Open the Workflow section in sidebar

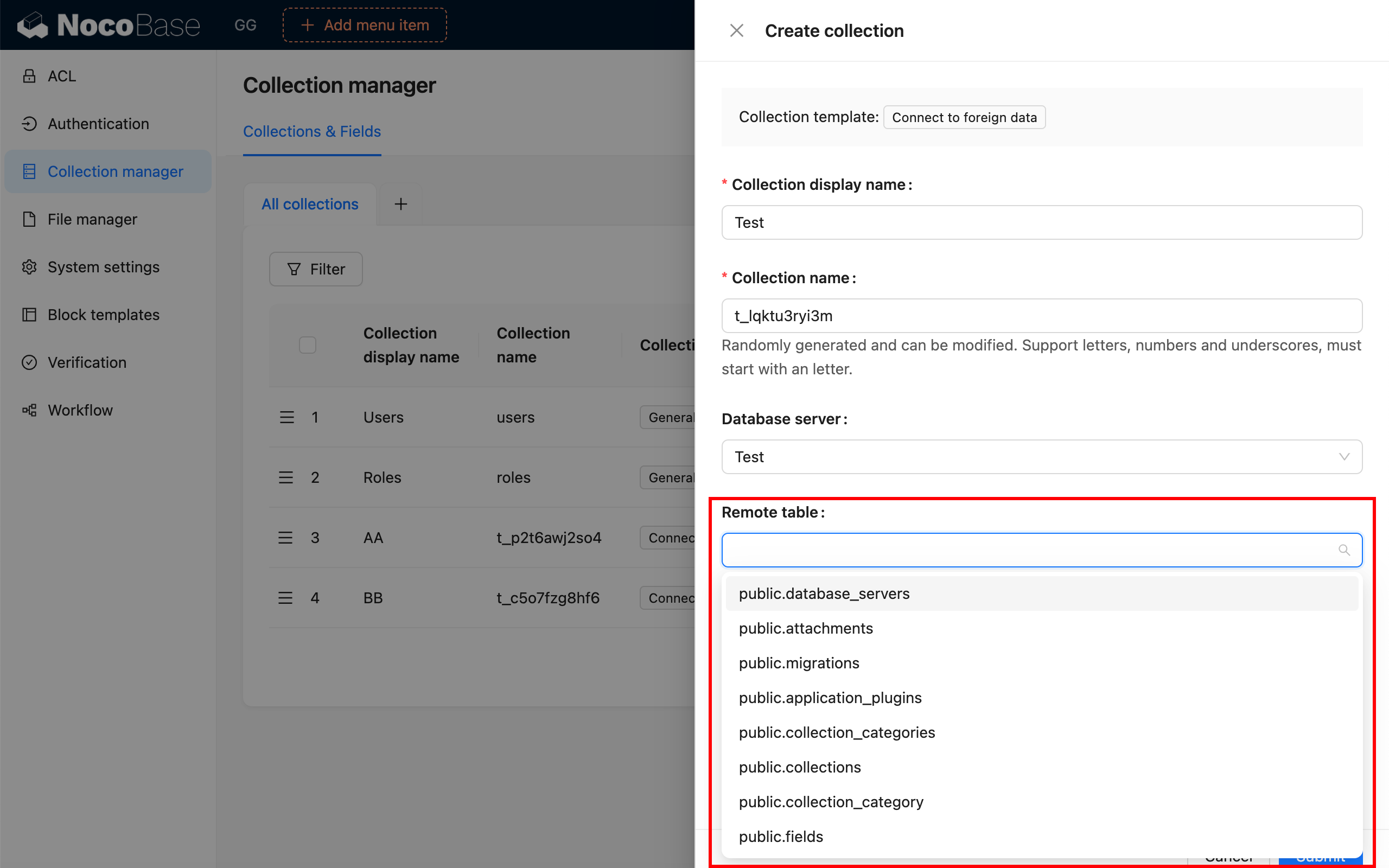tap(80, 409)
